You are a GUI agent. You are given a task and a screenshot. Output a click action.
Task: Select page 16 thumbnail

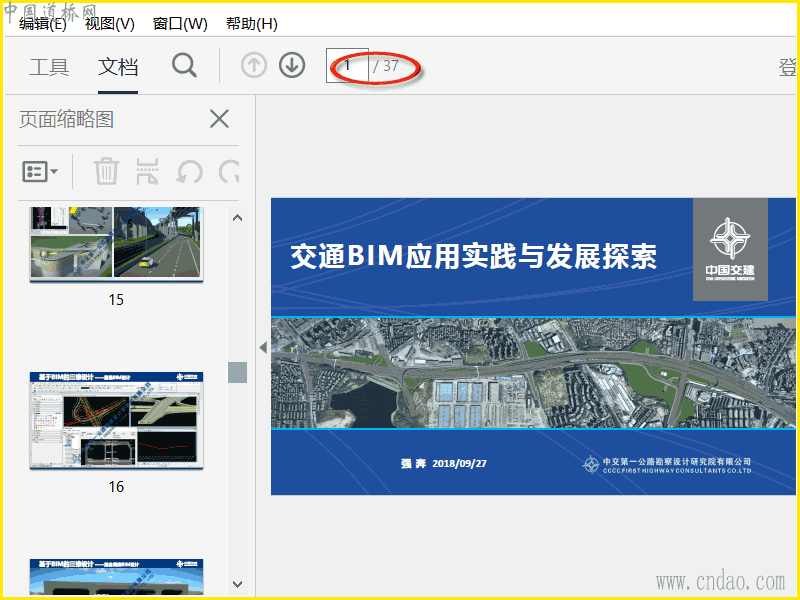116,419
